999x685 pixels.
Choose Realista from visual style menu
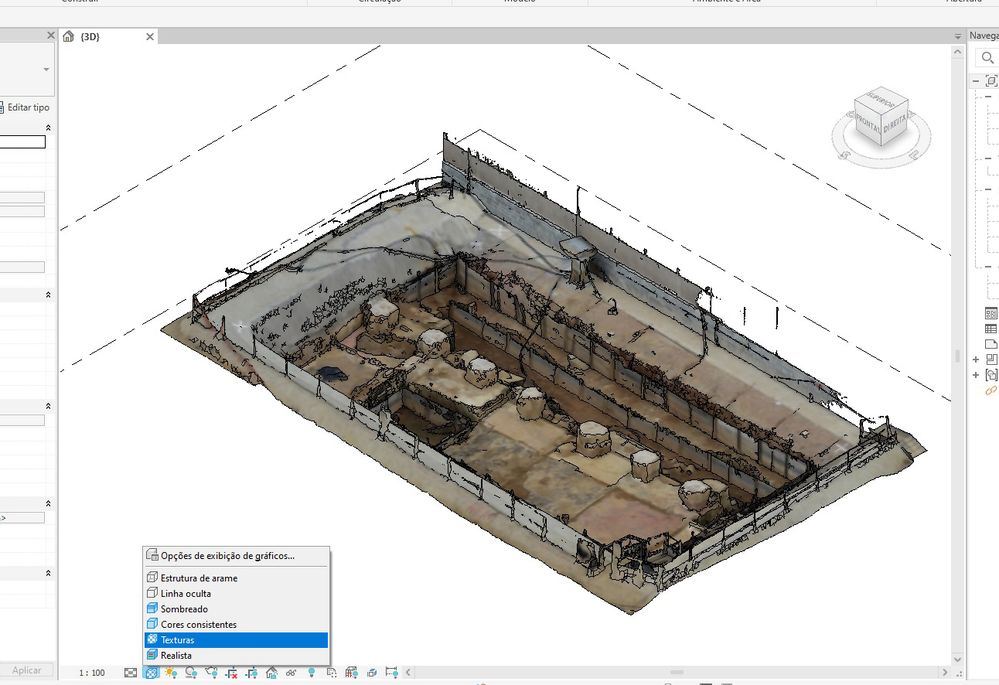tap(176, 656)
